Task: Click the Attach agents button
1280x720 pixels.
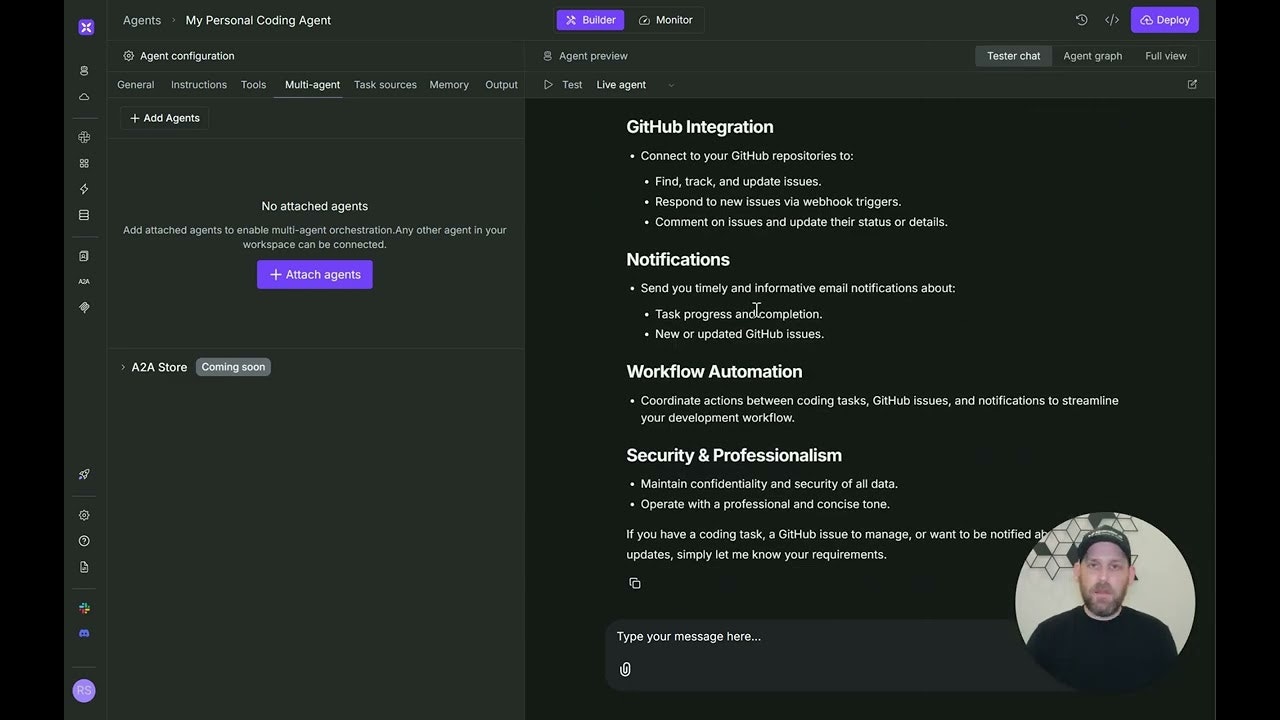Action: tap(314, 275)
